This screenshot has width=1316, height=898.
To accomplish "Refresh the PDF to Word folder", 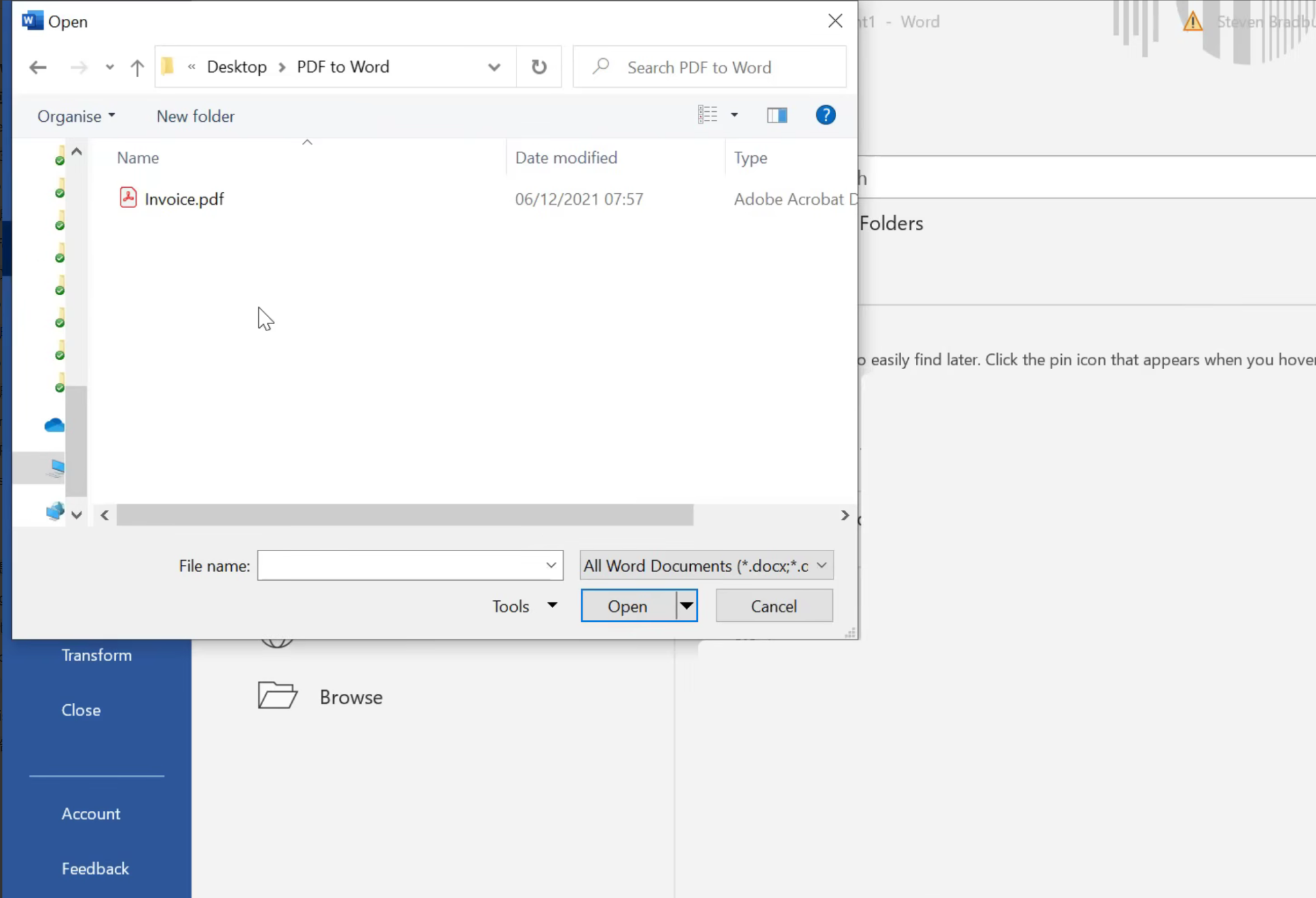I will click(539, 67).
